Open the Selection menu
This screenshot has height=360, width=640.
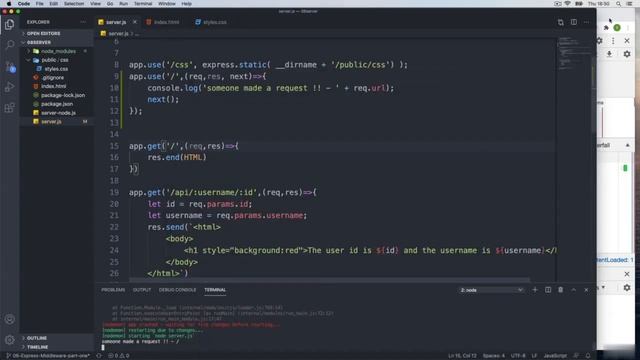pos(74,4)
